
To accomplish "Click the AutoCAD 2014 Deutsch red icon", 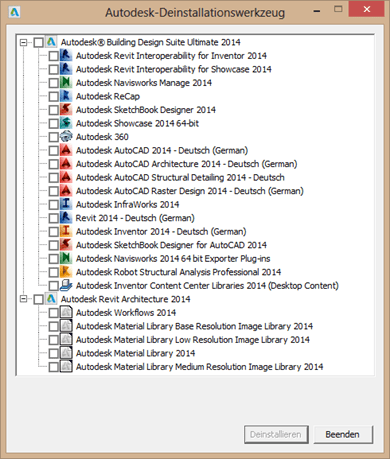I will coord(66,150).
